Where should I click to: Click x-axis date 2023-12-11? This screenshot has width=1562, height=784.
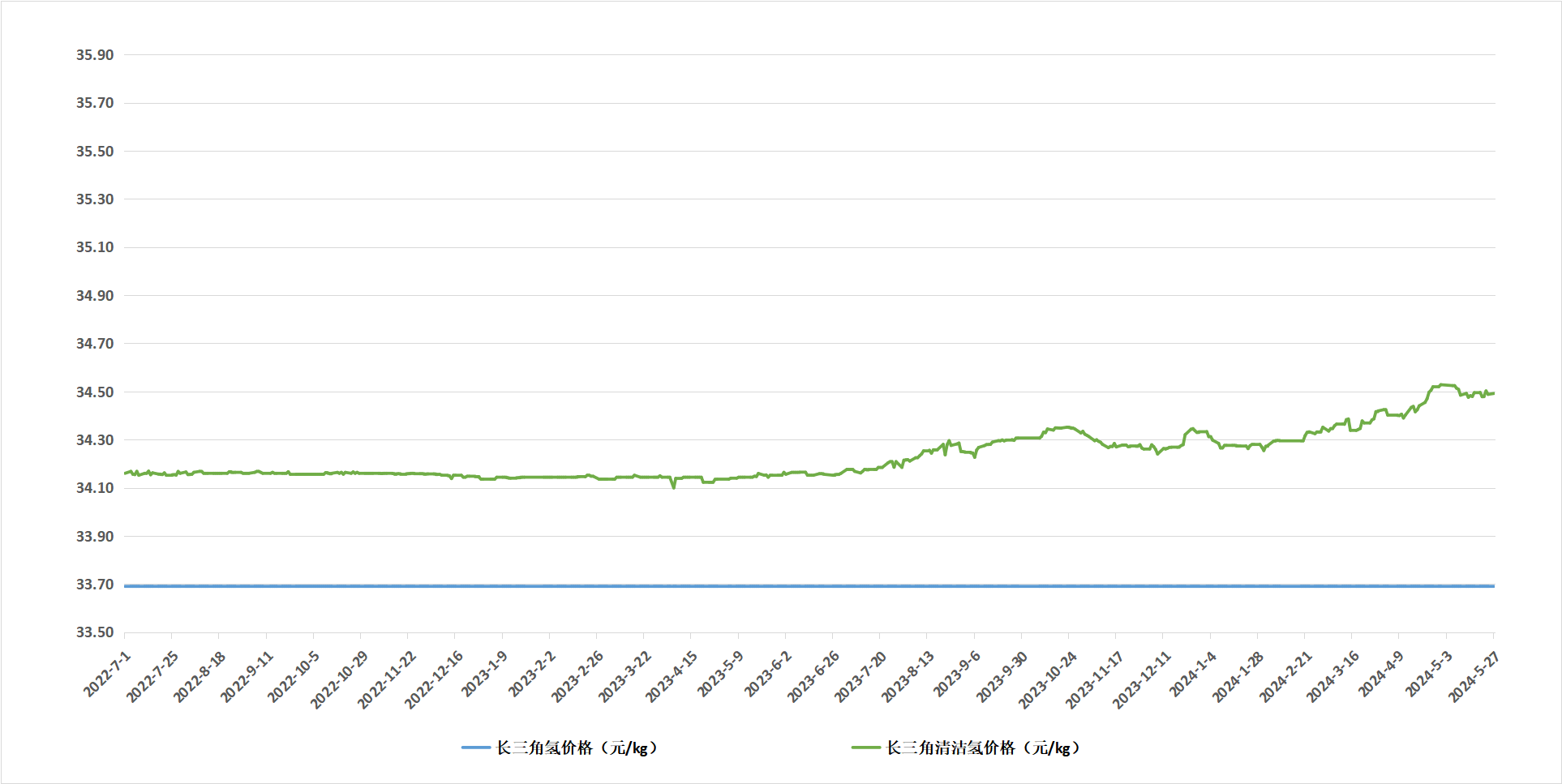1140,679
